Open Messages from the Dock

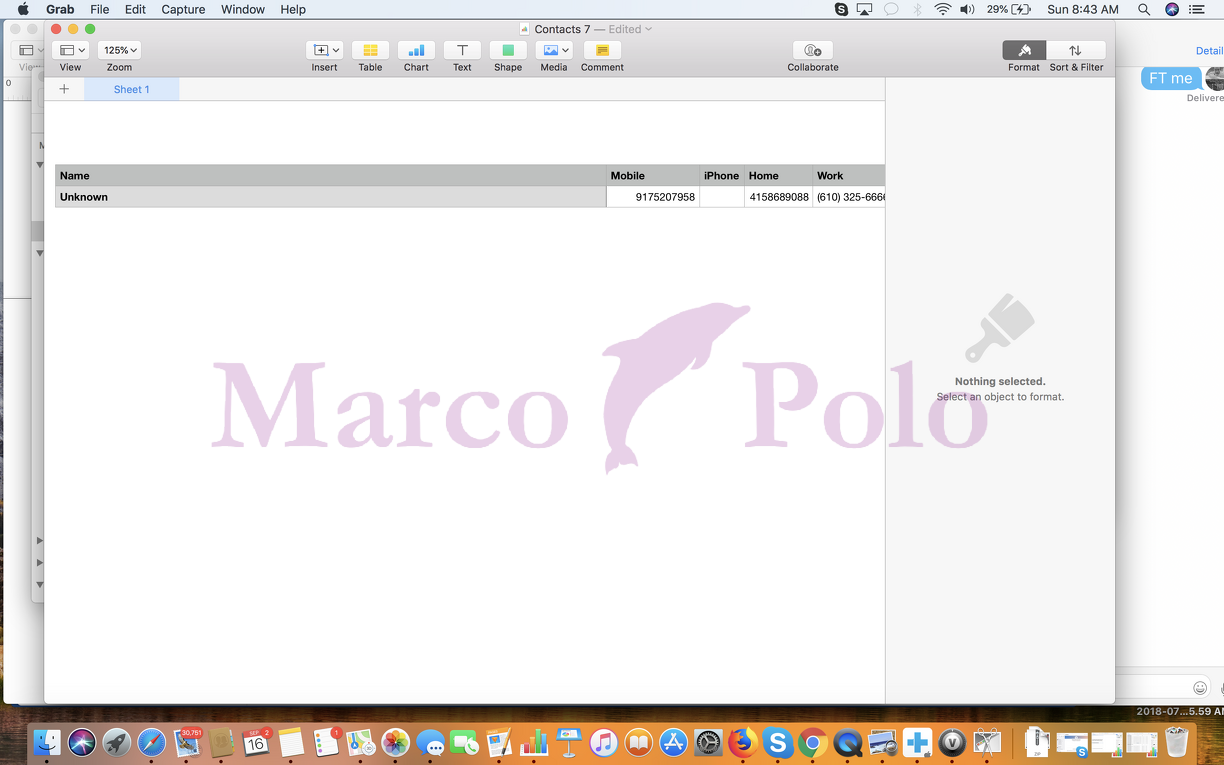click(431, 742)
